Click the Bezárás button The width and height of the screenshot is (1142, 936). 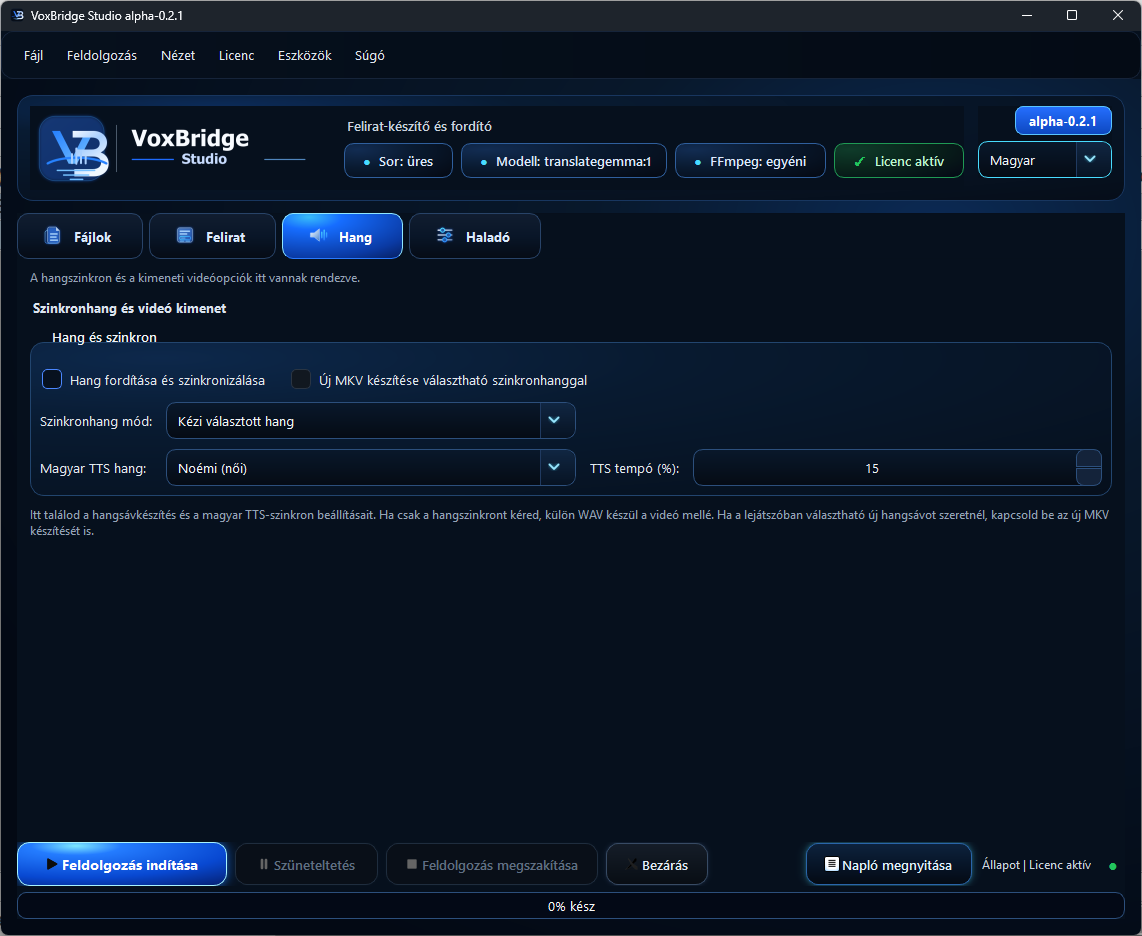click(656, 864)
